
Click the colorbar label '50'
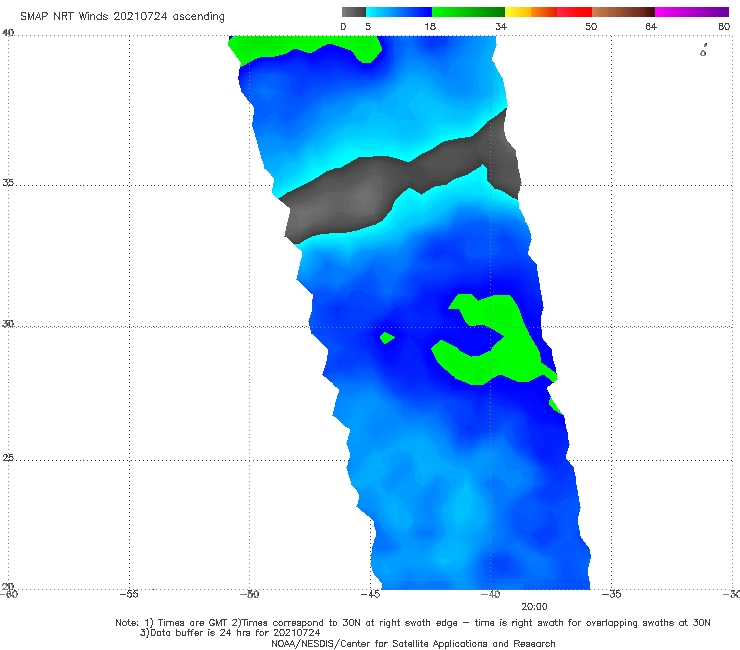tap(591, 27)
